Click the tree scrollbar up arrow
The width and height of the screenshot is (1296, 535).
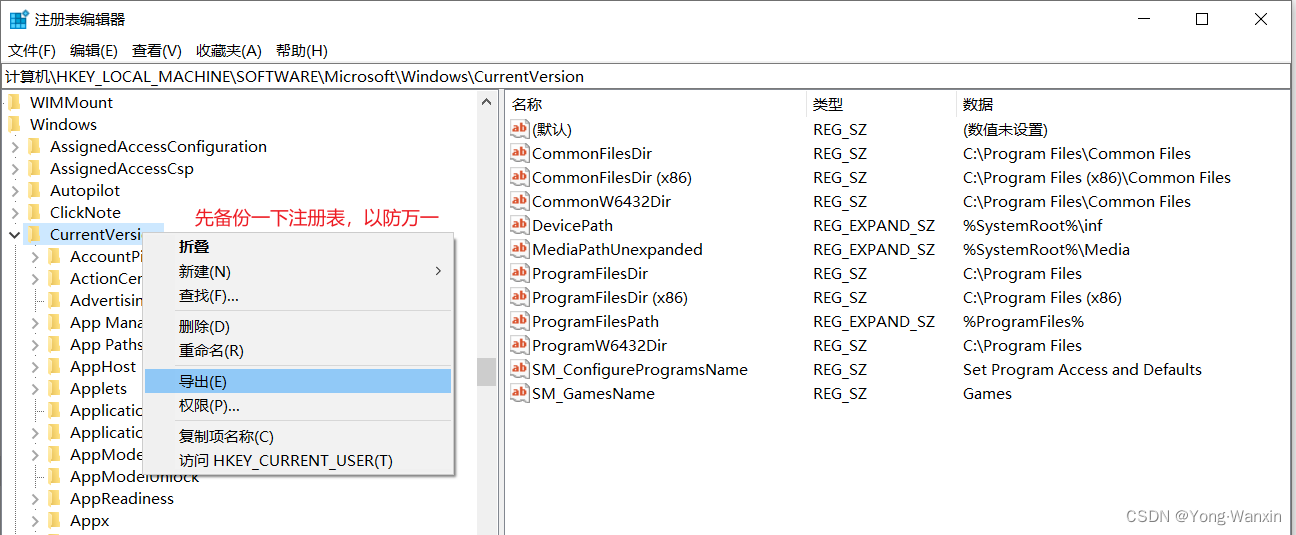click(486, 102)
